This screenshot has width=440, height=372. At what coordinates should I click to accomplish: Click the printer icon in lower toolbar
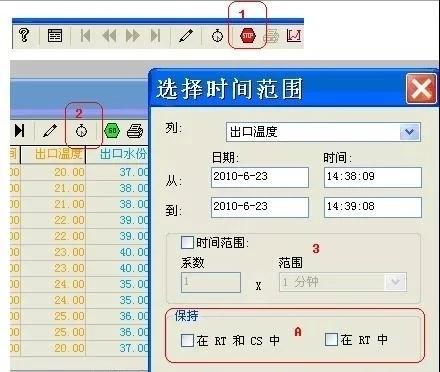[135, 131]
